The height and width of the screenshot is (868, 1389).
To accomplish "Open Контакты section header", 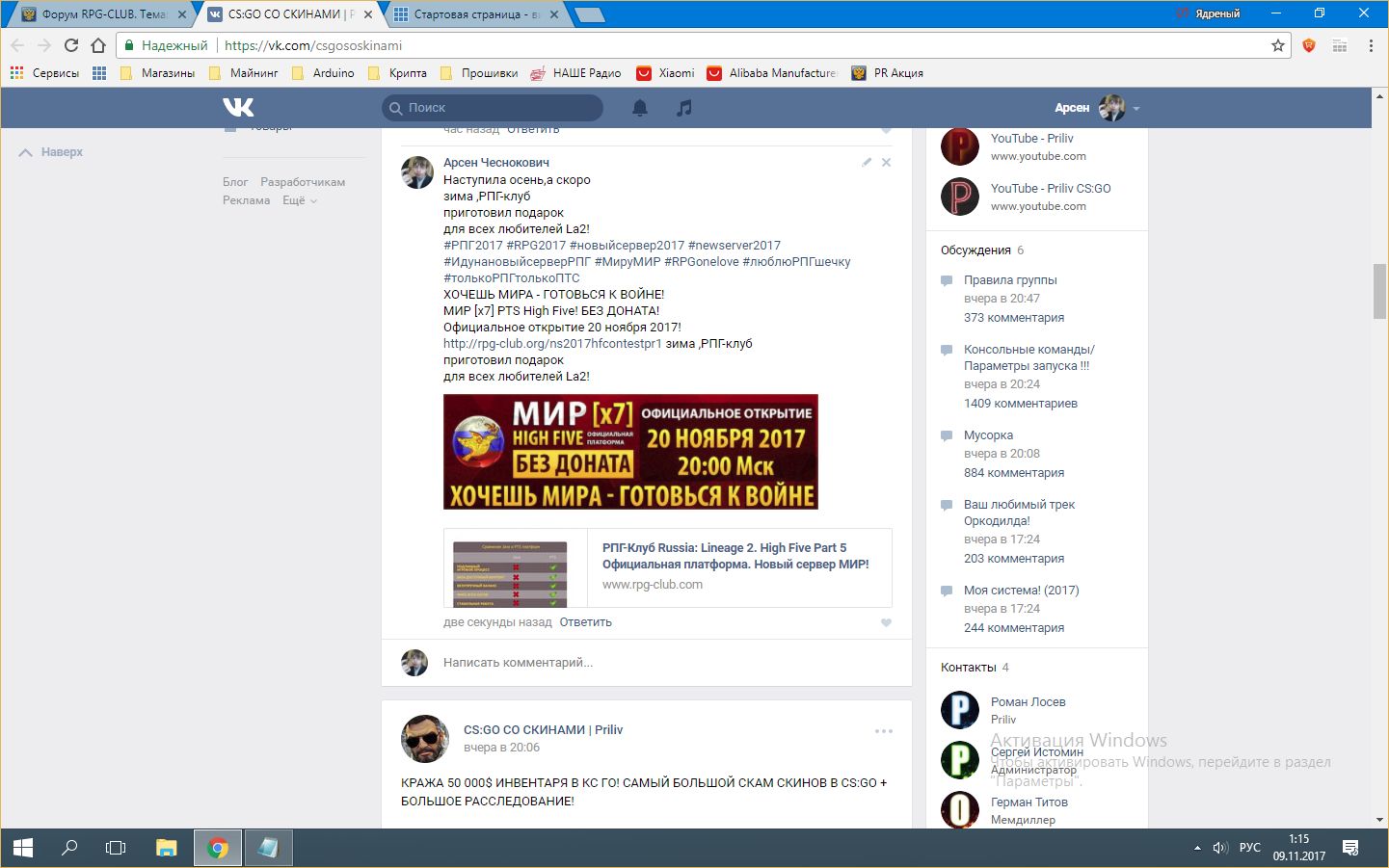I will point(969,668).
